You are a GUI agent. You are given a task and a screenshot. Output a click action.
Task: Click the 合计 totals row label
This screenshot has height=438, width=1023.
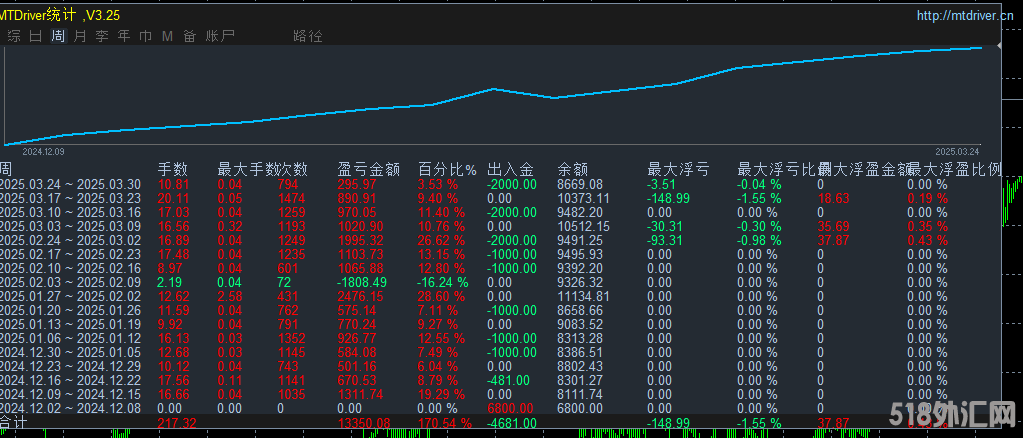click(x=13, y=424)
